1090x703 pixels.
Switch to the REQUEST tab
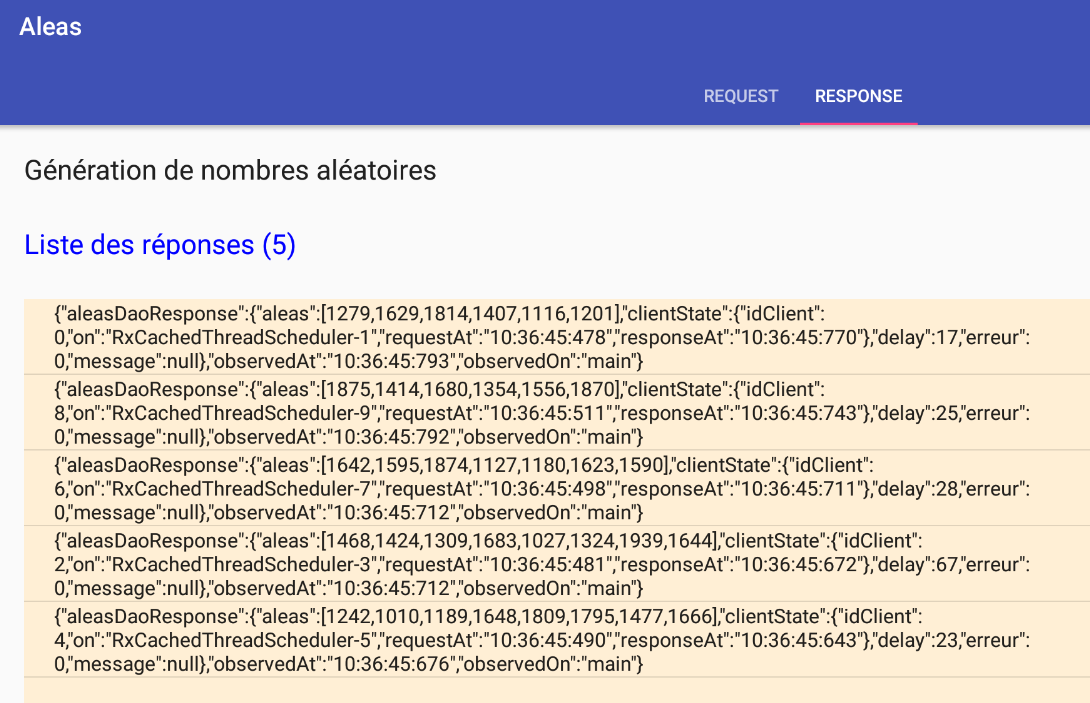[740, 96]
